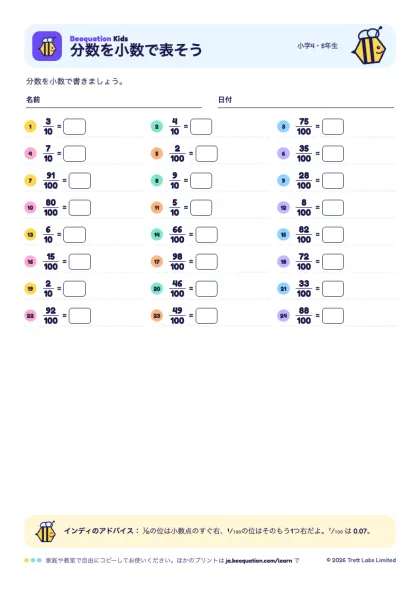Click the fraction 91/100 in problem 7
The width and height of the screenshot is (420, 595).
pyautogui.click(x=50, y=181)
